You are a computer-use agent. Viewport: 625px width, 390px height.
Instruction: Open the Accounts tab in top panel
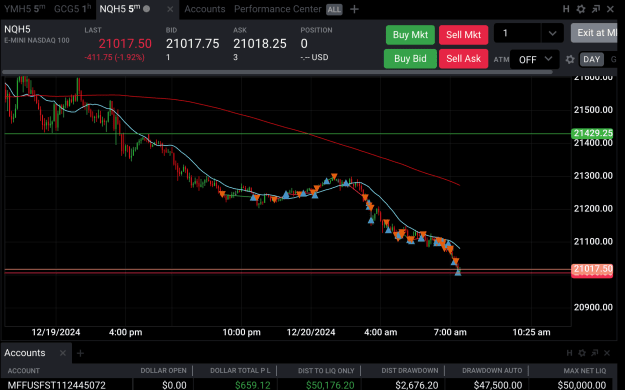pyautogui.click(x=204, y=9)
